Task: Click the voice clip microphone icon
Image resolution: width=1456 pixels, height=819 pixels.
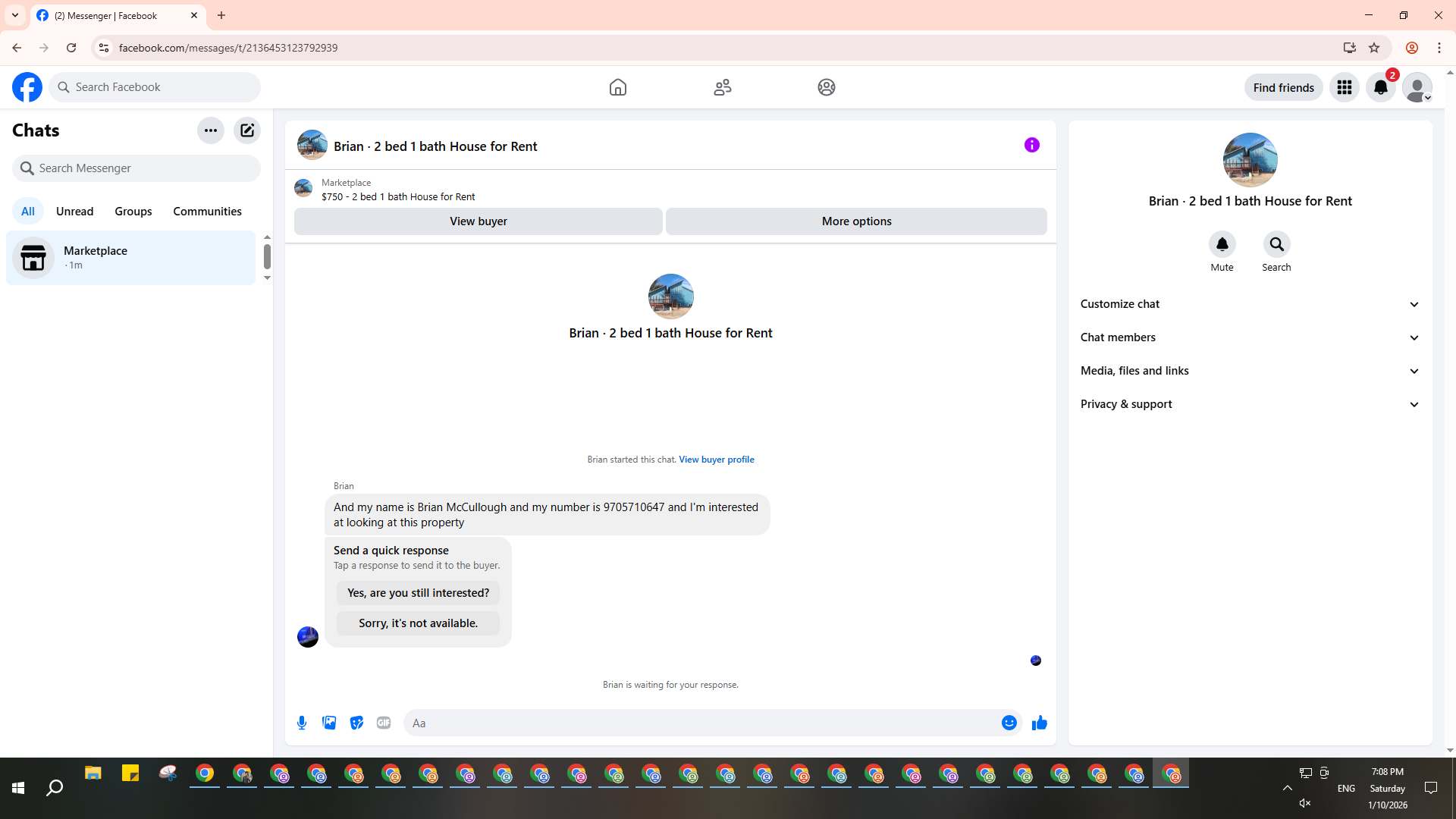Action: pos(302,723)
